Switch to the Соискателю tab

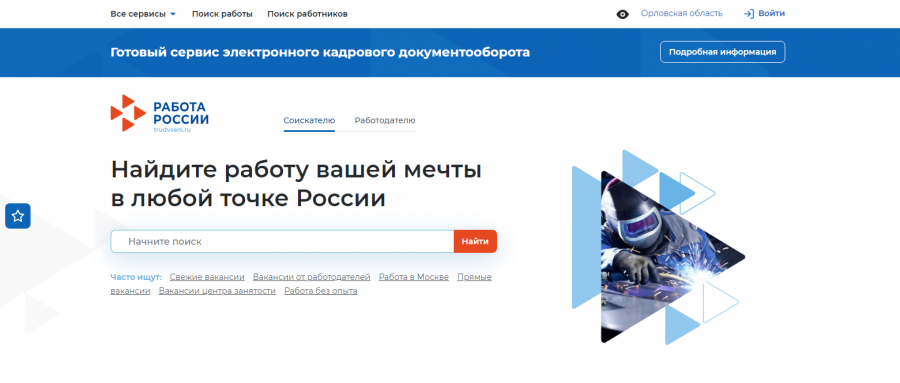click(309, 121)
